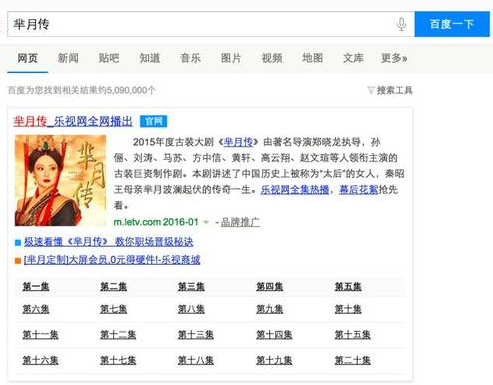Click the 官网 badge next to title
Viewport: 493px width, 385px height.
(153, 121)
